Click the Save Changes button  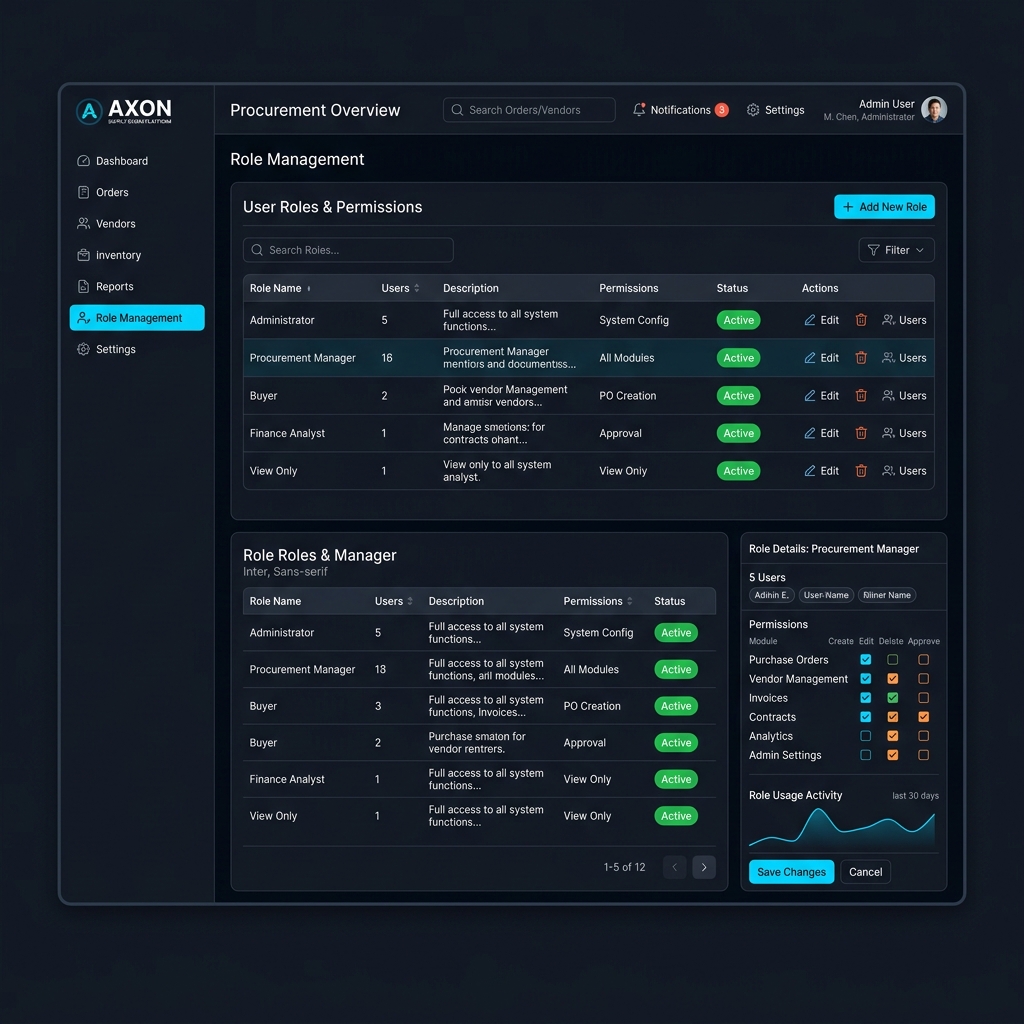(791, 872)
